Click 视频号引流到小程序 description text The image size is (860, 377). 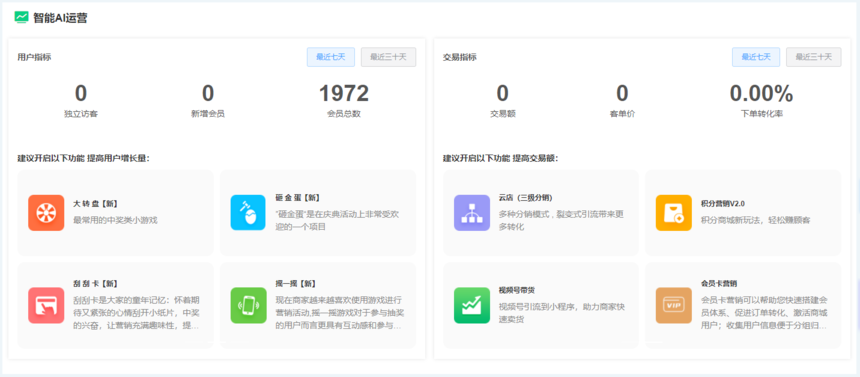562,313
